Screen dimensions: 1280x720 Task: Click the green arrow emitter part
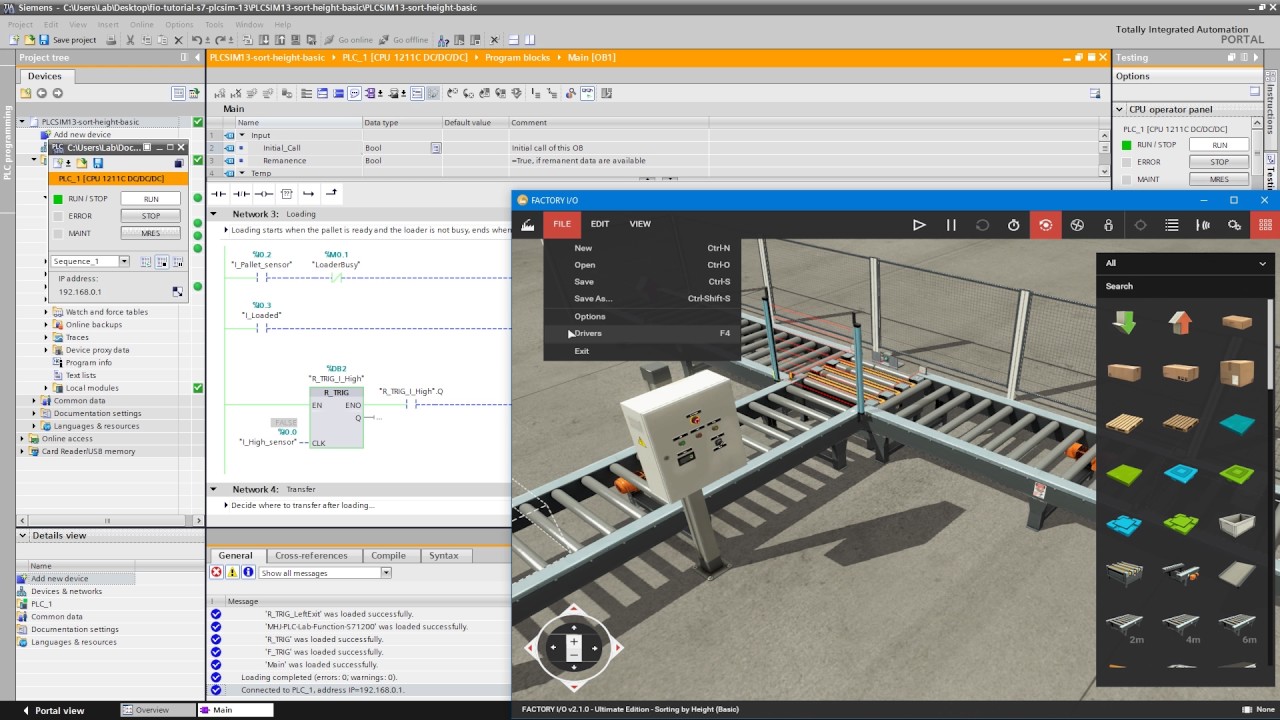(x=1124, y=322)
